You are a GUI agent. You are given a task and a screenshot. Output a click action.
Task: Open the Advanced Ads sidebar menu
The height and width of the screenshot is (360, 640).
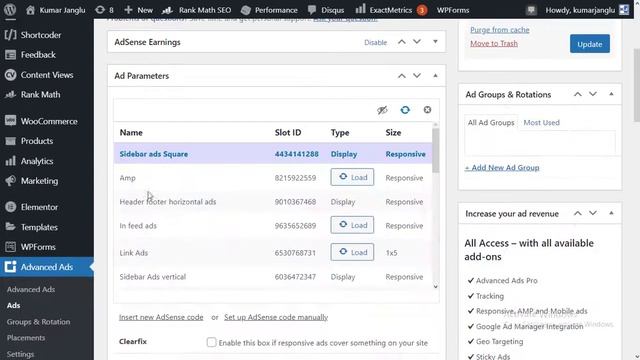(x=47, y=267)
